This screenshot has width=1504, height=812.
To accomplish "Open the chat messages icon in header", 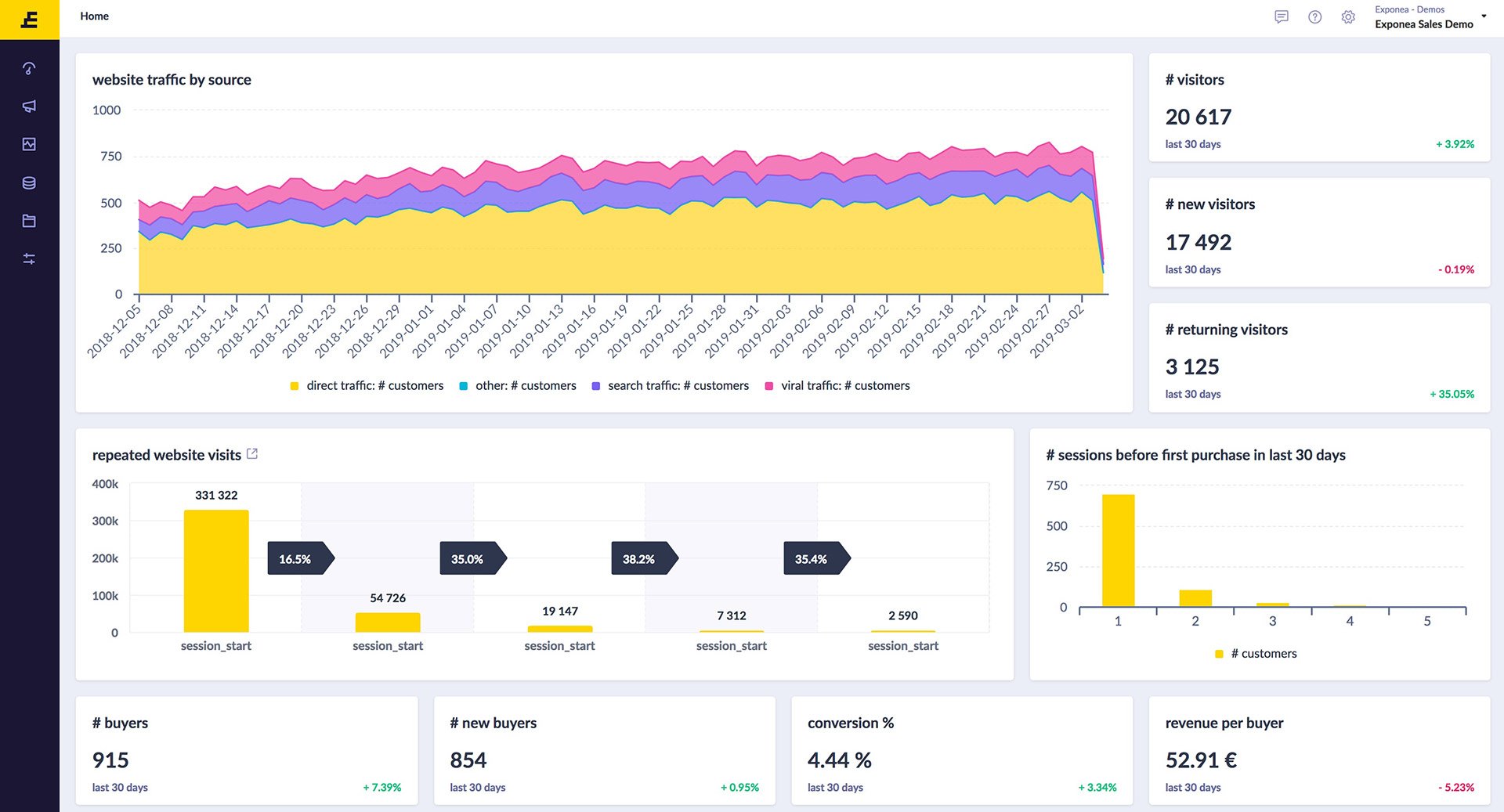I will [x=1282, y=16].
